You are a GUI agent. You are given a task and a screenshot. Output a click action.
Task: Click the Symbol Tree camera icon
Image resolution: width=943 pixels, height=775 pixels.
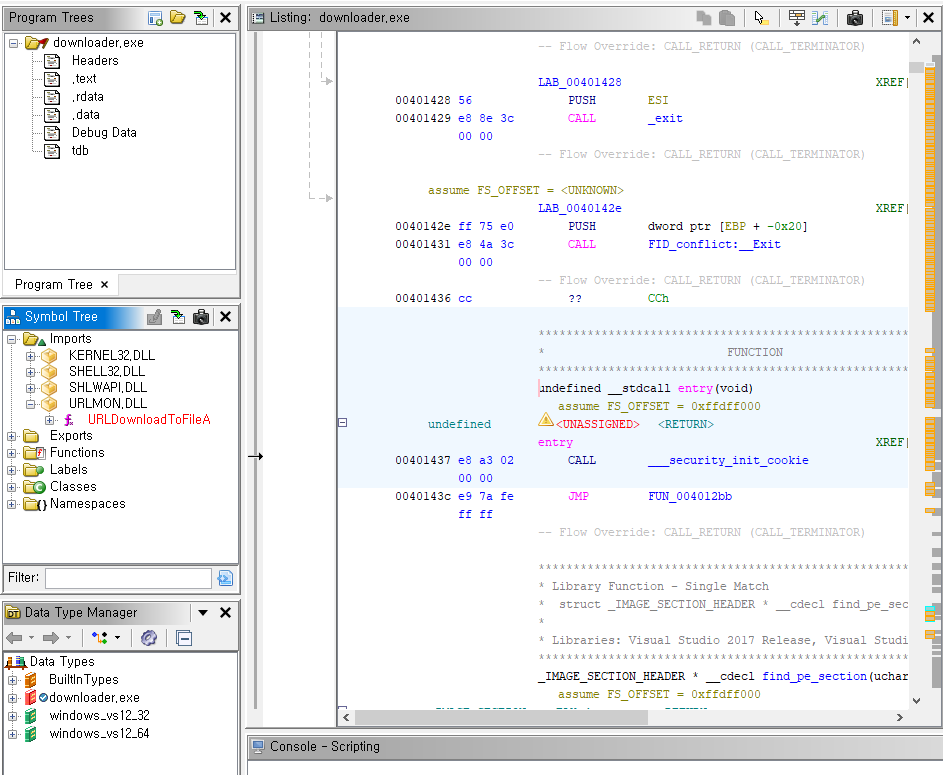pyautogui.click(x=201, y=317)
